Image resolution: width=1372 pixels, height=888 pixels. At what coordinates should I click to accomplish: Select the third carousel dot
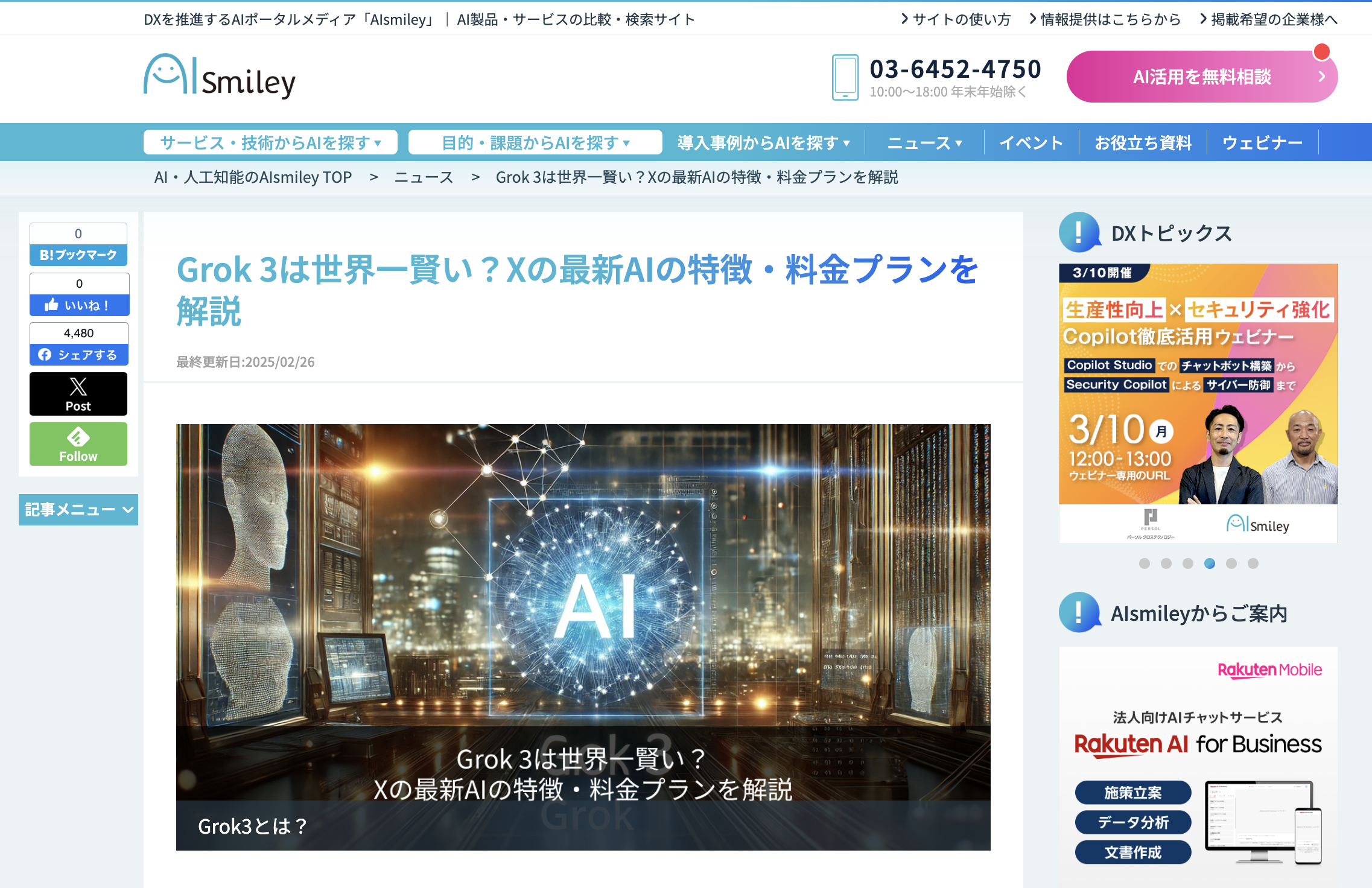(1188, 563)
